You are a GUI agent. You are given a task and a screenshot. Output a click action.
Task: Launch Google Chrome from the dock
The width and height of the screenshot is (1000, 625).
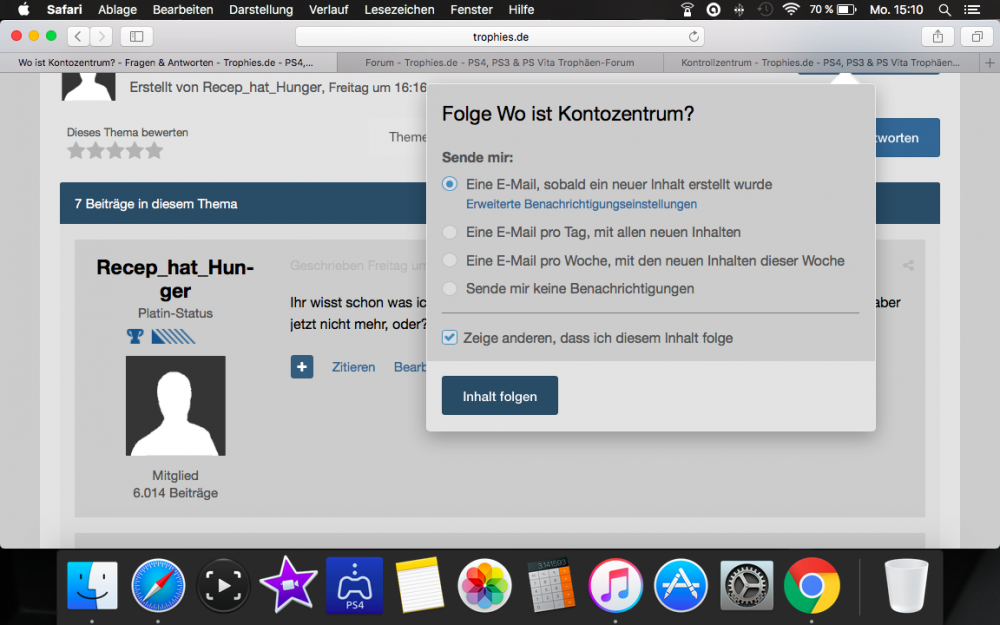pos(811,586)
